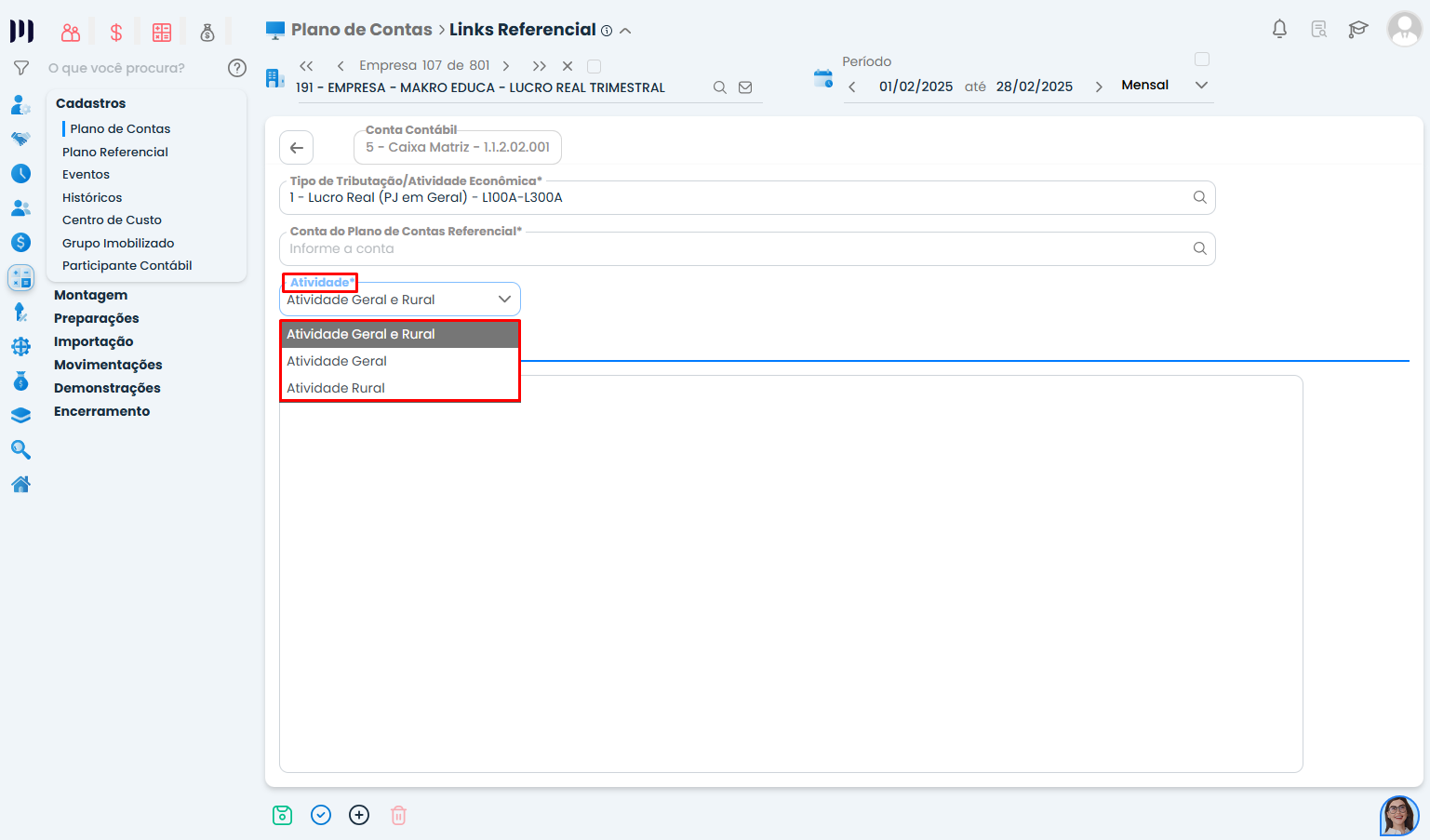
Task: Open Históricos menu item
Action: [92, 197]
